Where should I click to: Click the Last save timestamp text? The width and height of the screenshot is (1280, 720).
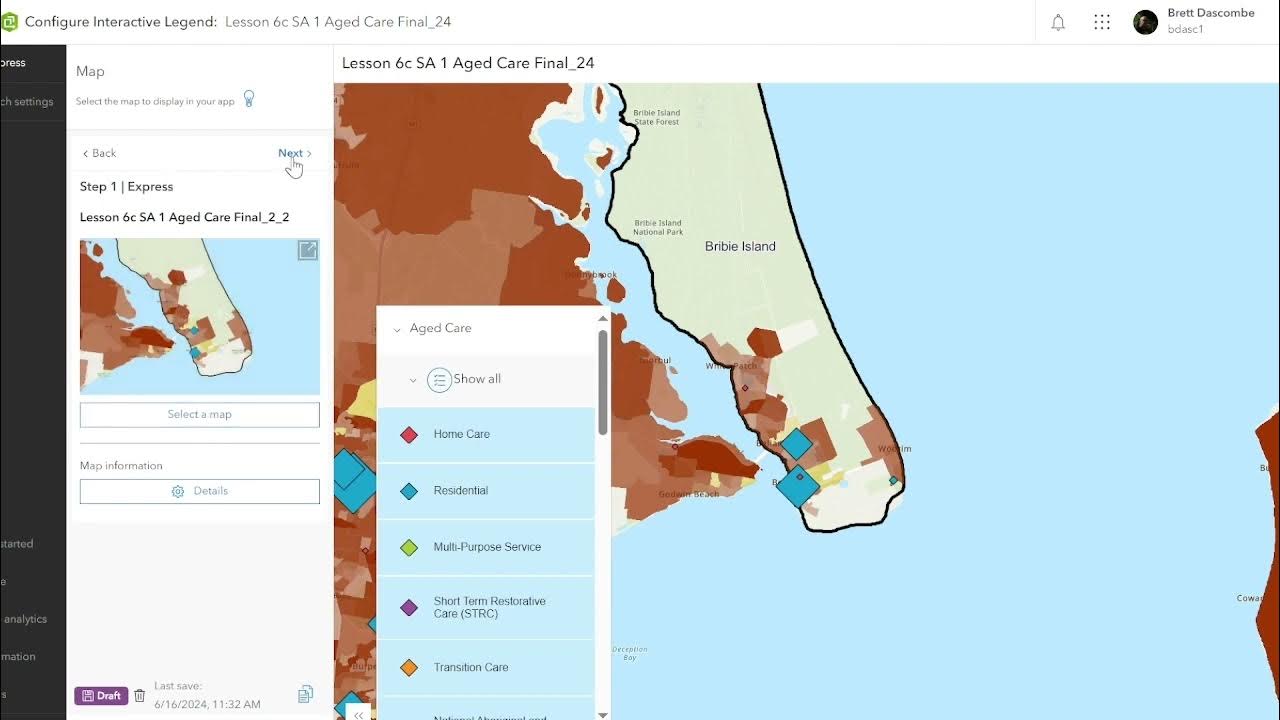pos(208,695)
